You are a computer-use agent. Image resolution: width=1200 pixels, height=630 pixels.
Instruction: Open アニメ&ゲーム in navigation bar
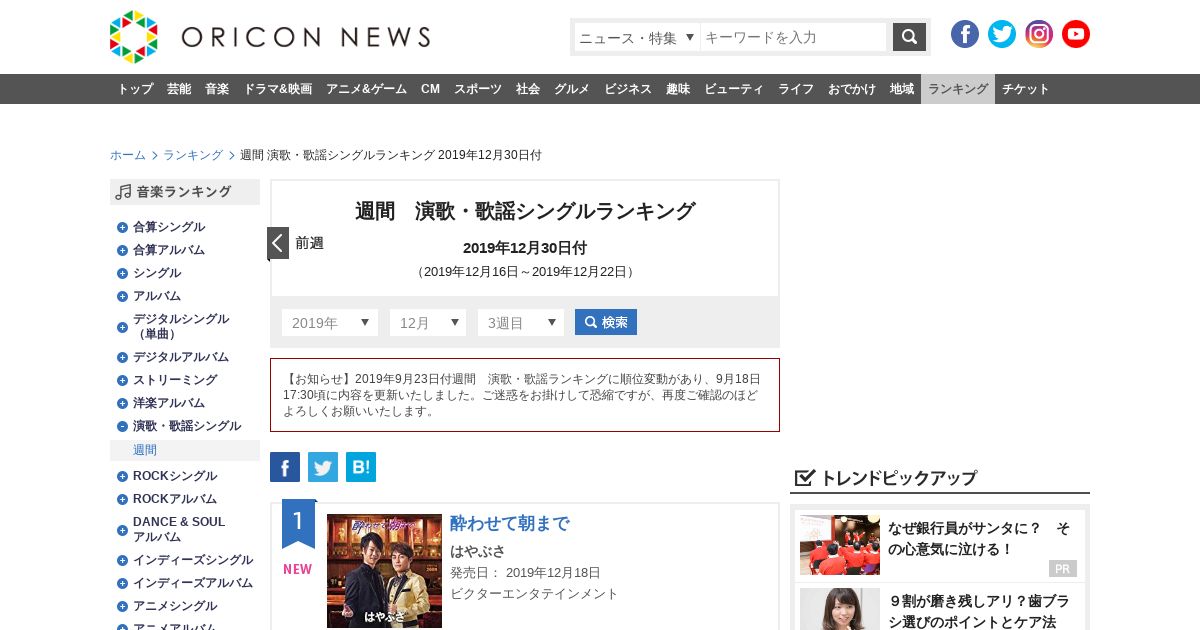coord(366,89)
